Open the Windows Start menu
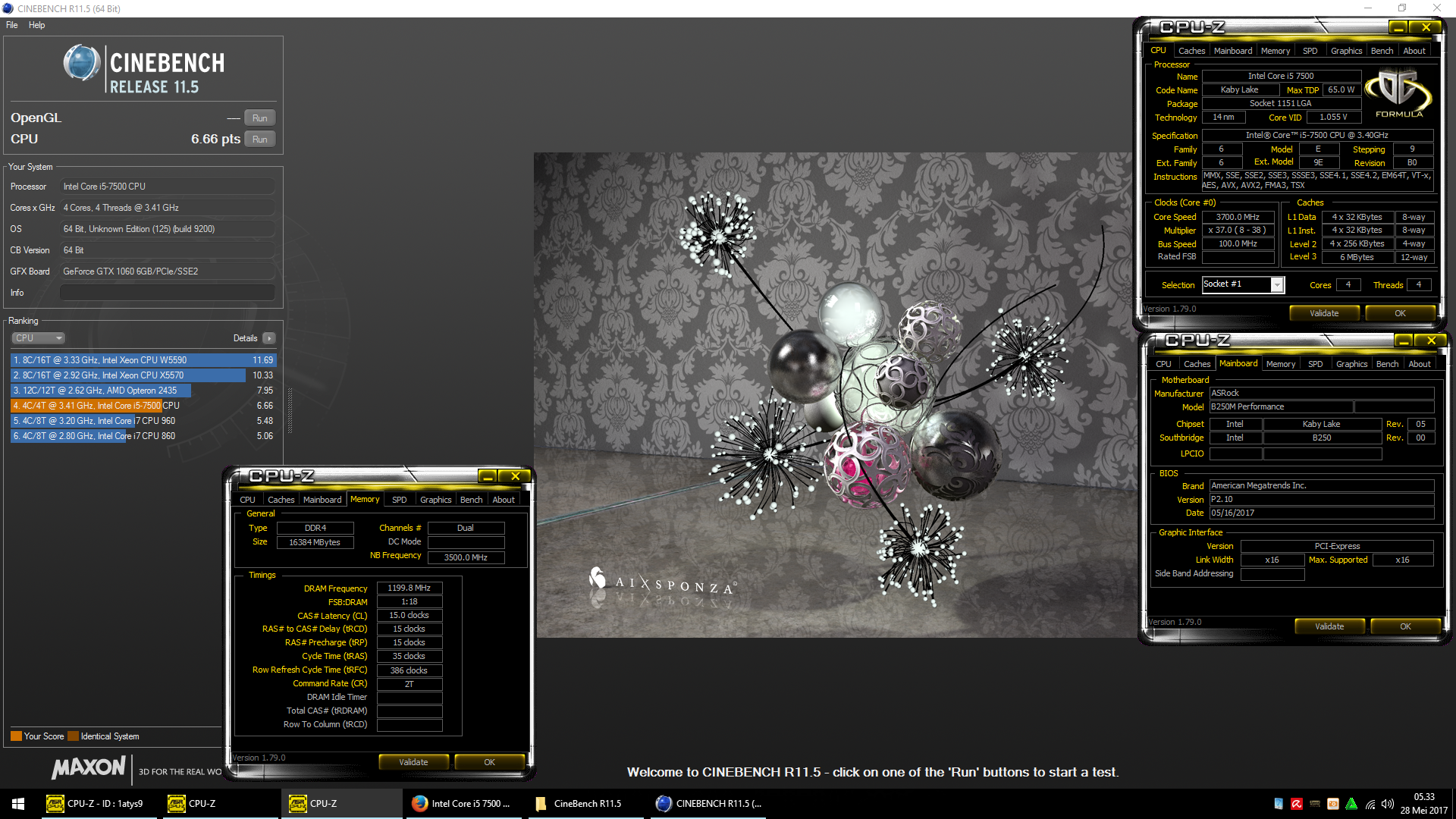Image resolution: width=1456 pixels, height=819 pixels. coord(18,804)
